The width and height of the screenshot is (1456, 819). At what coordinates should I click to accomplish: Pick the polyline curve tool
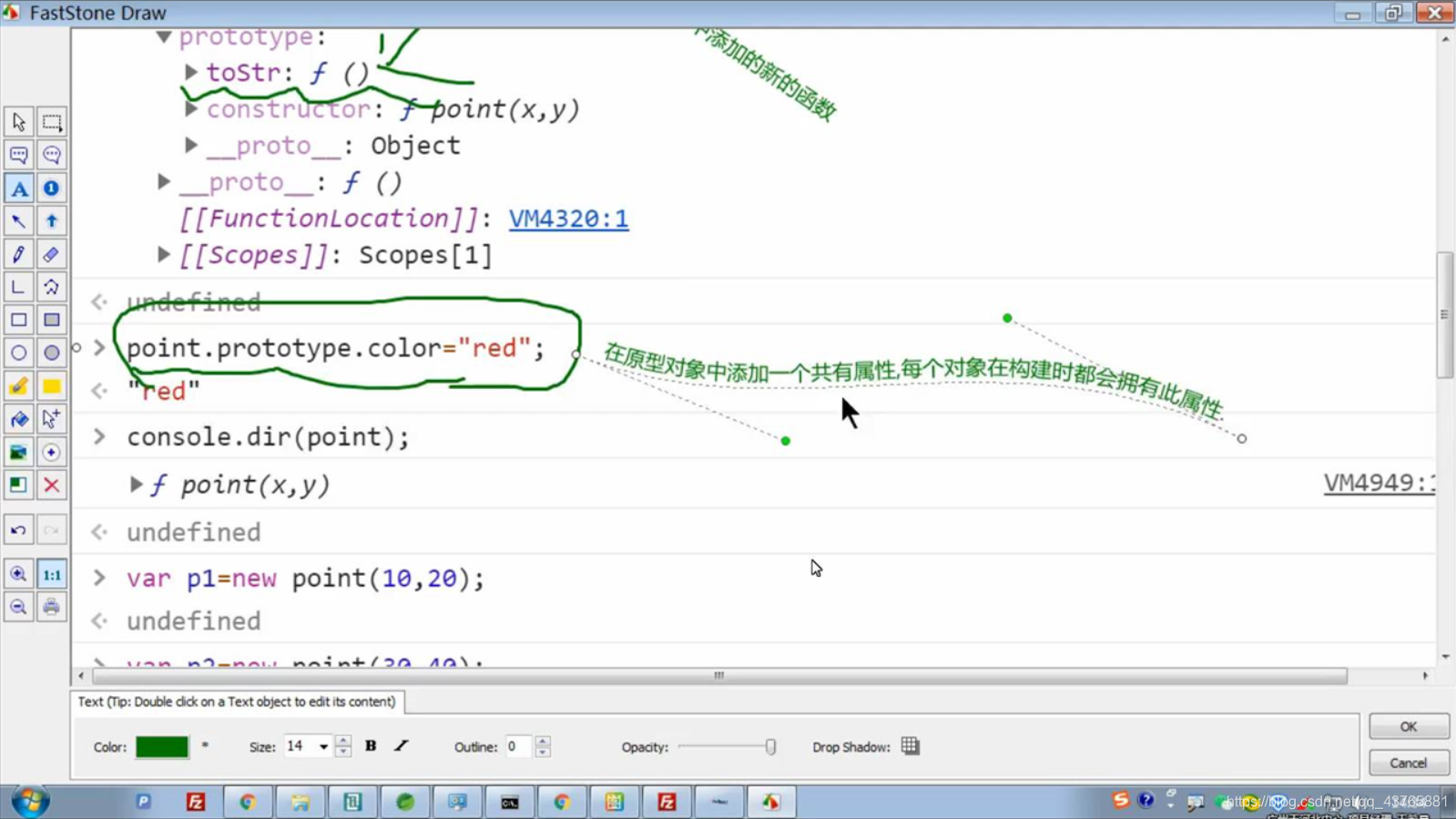click(x=52, y=287)
